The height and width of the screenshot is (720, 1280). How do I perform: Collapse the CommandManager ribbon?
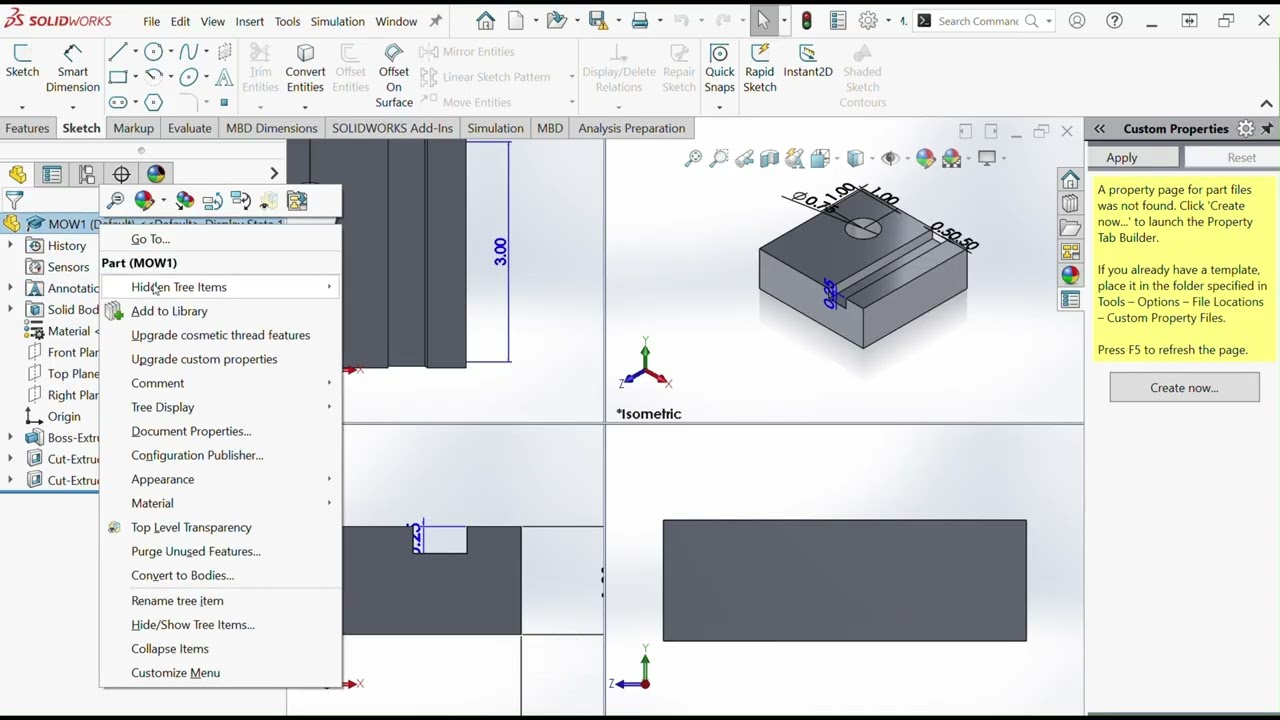1266,104
